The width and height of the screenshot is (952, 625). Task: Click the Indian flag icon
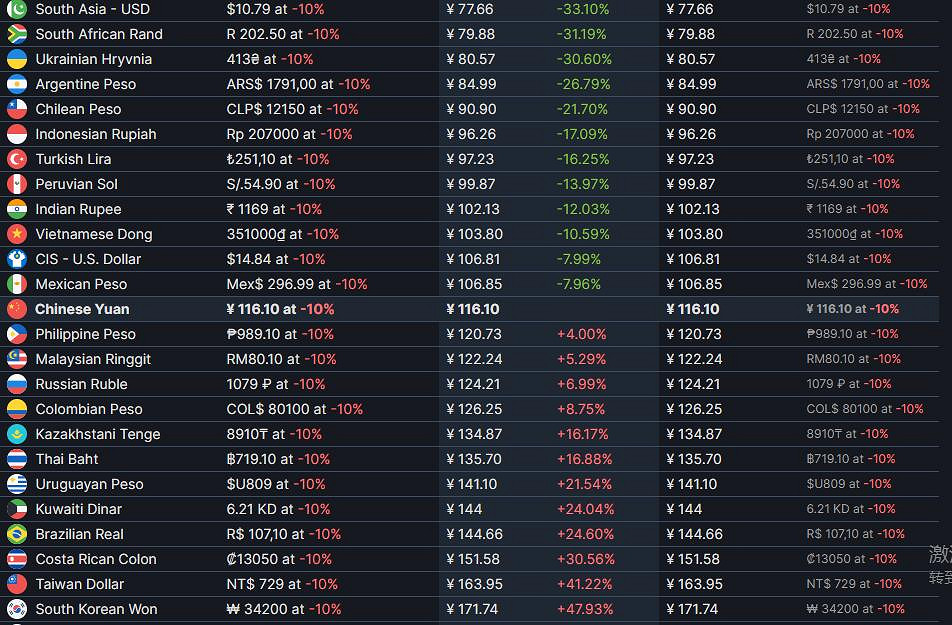tap(17, 209)
